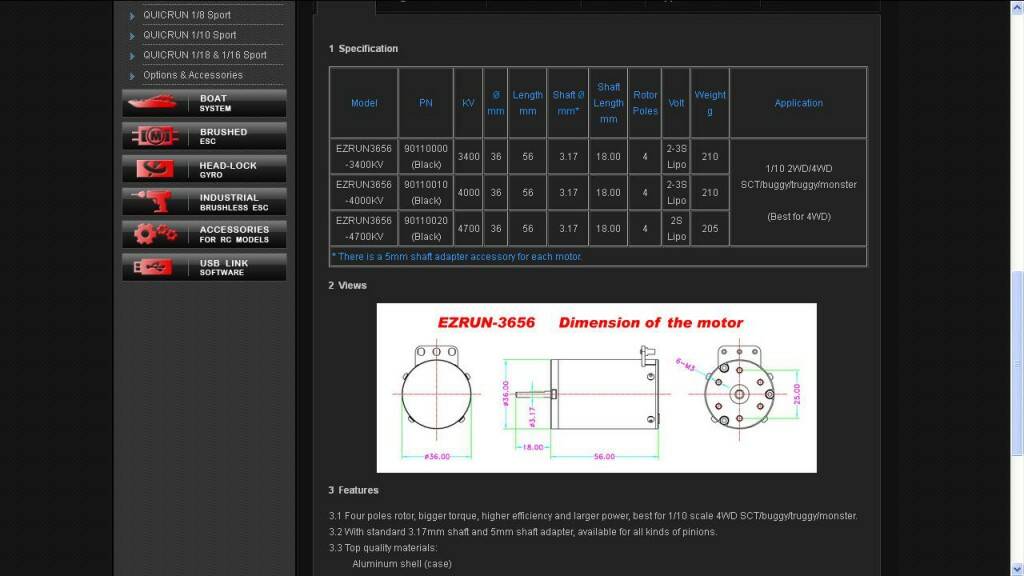Image resolution: width=1024 pixels, height=576 pixels.
Task: Open ACCESSORIES FOR RC MODELS label
Action: tap(234, 234)
